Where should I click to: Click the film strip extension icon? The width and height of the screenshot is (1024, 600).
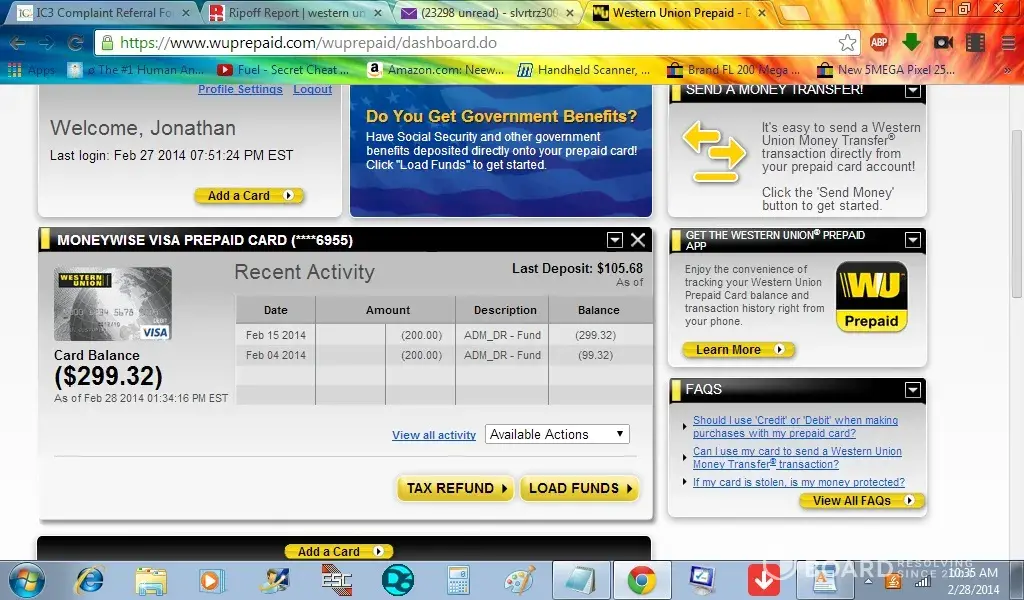pyautogui.click(x=975, y=42)
